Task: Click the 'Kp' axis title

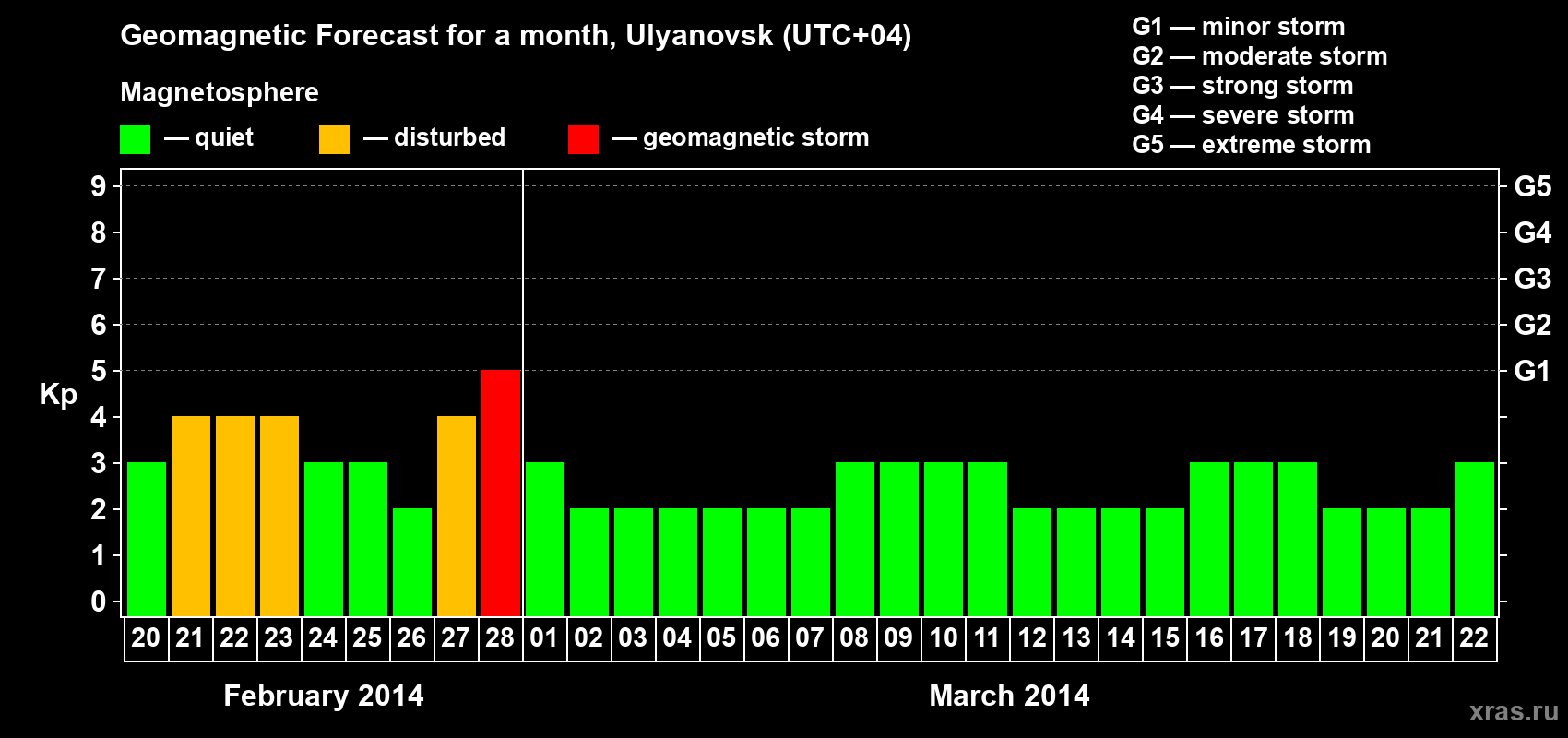Action: tap(58, 395)
